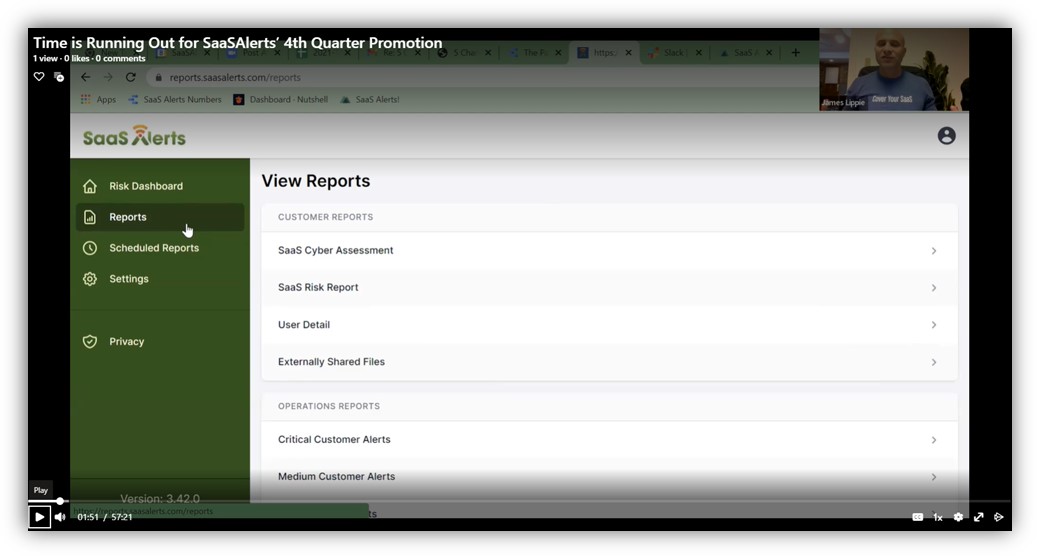Click the CUSTOMER REPORTS section header
Image resolution: width=1037 pixels, height=556 pixels.
[x=325, y=217]
